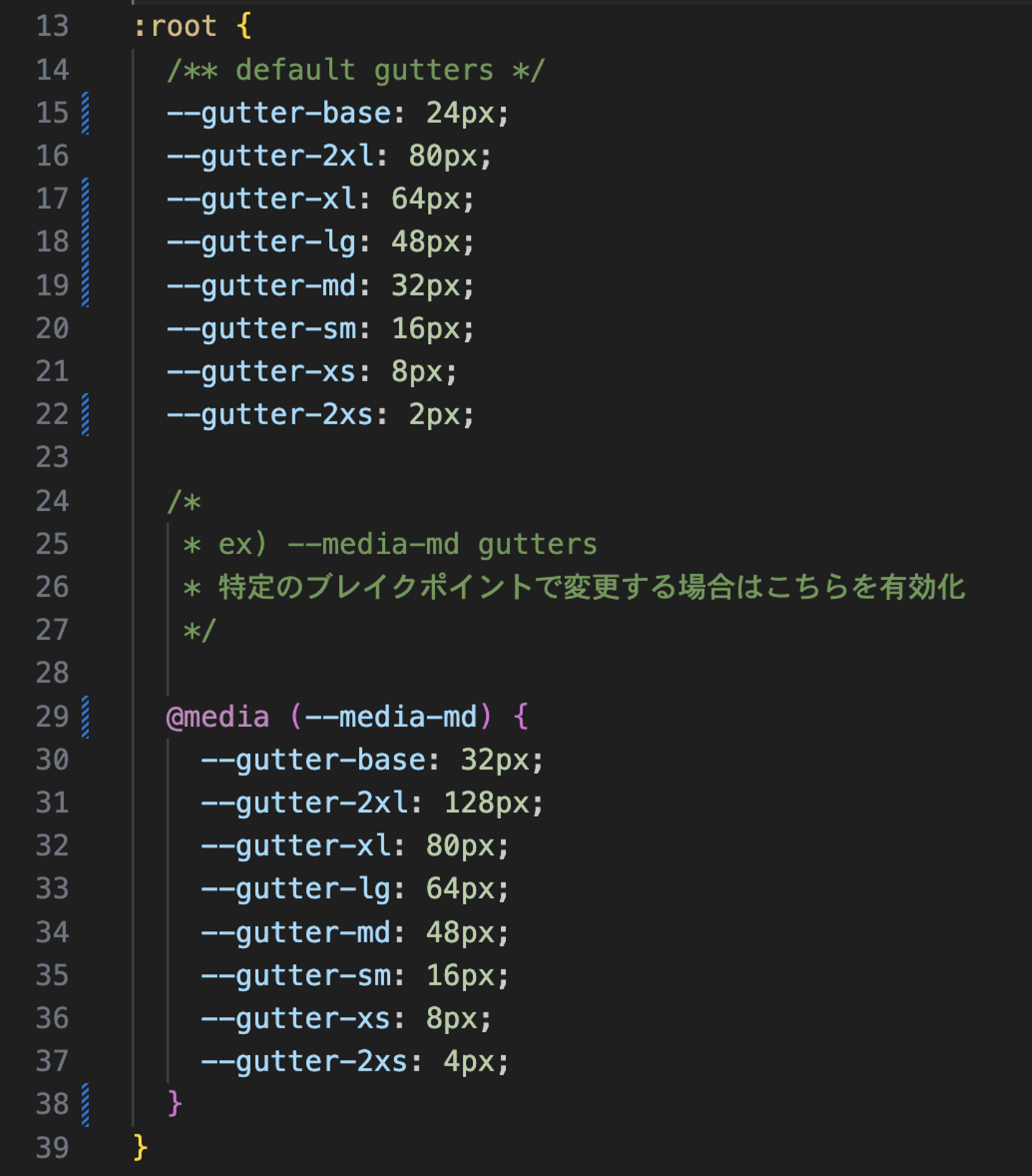Click the :root selector text
The image size is (1032, 1176).
click(176, 27)
